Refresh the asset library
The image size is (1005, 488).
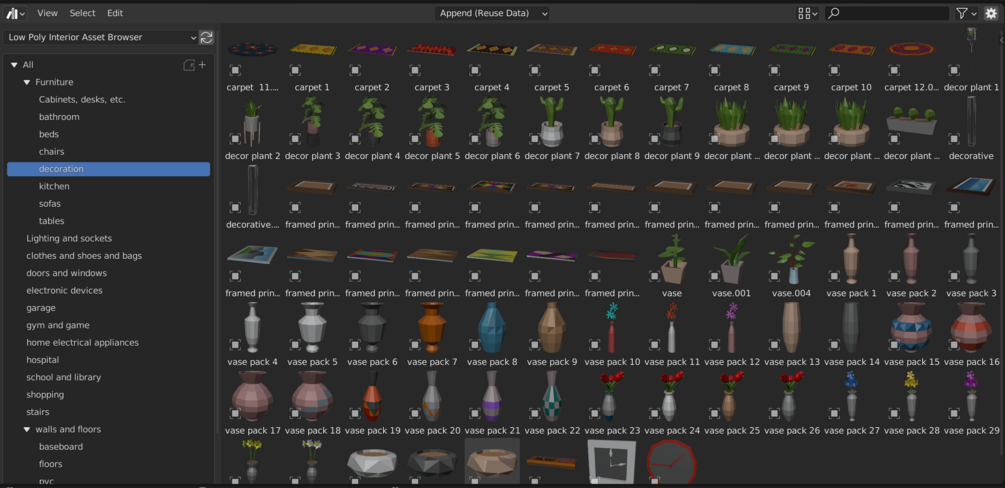(206, 37)
